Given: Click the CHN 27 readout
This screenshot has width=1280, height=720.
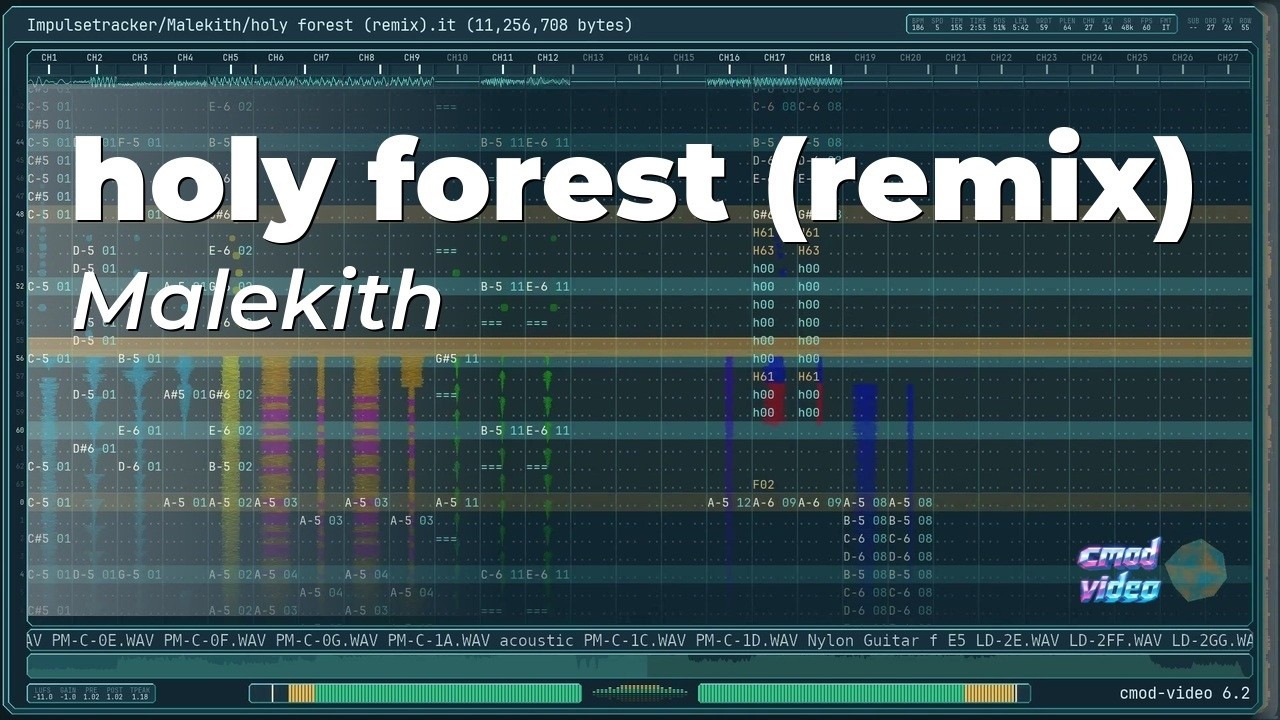Looking at the screenshot, I should (x=1088, y=24).
